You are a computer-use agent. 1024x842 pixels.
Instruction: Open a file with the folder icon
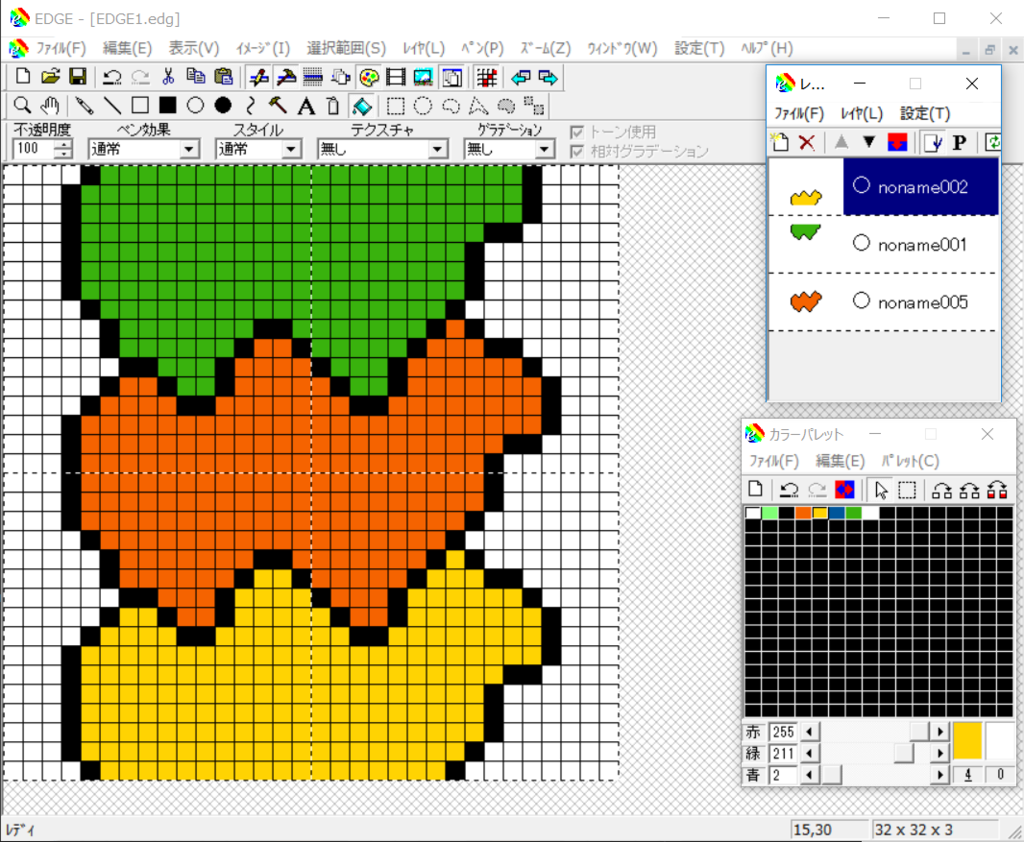50,77
